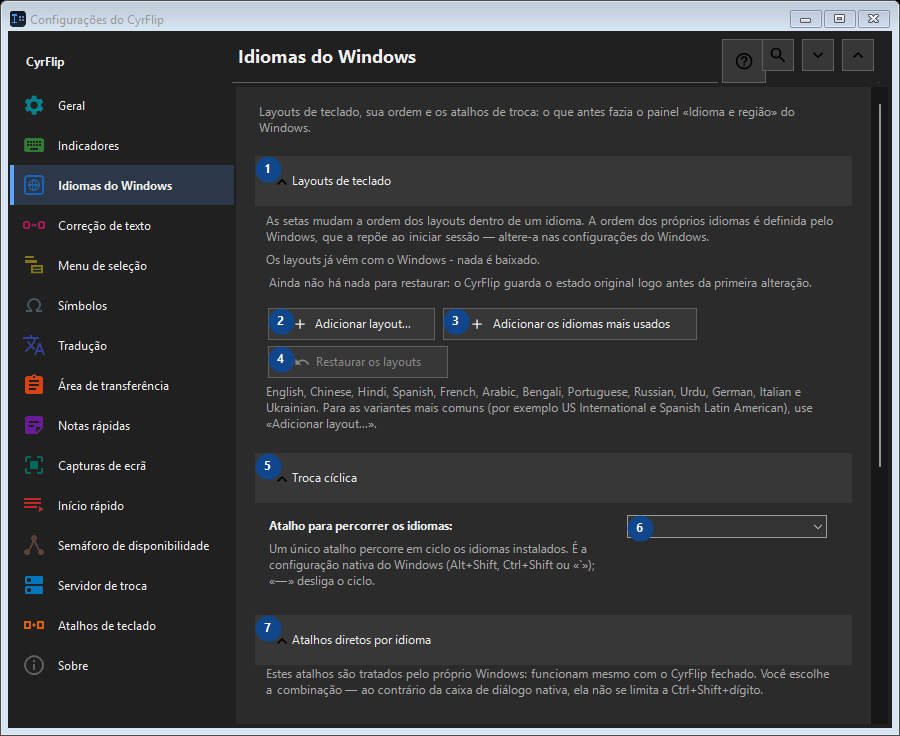The height and width of the screenshot is (736, 900).
Task: Click the Correção de texto icon
Action: coord(34,226)
